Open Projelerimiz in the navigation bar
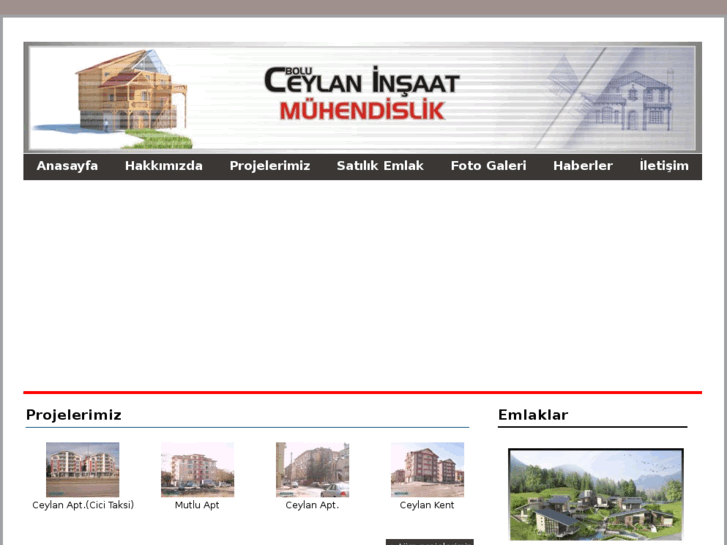 coord(270,166)
